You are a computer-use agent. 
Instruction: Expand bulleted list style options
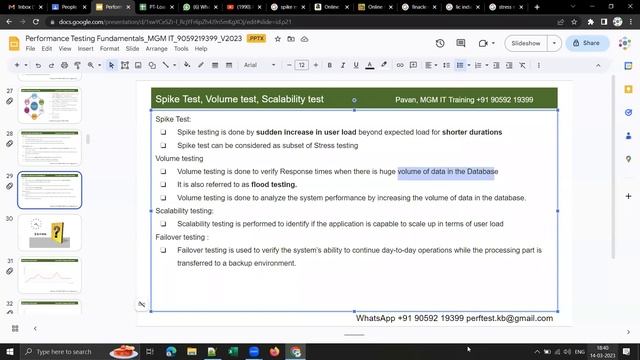pyautogui.click(x=469, y=65)
